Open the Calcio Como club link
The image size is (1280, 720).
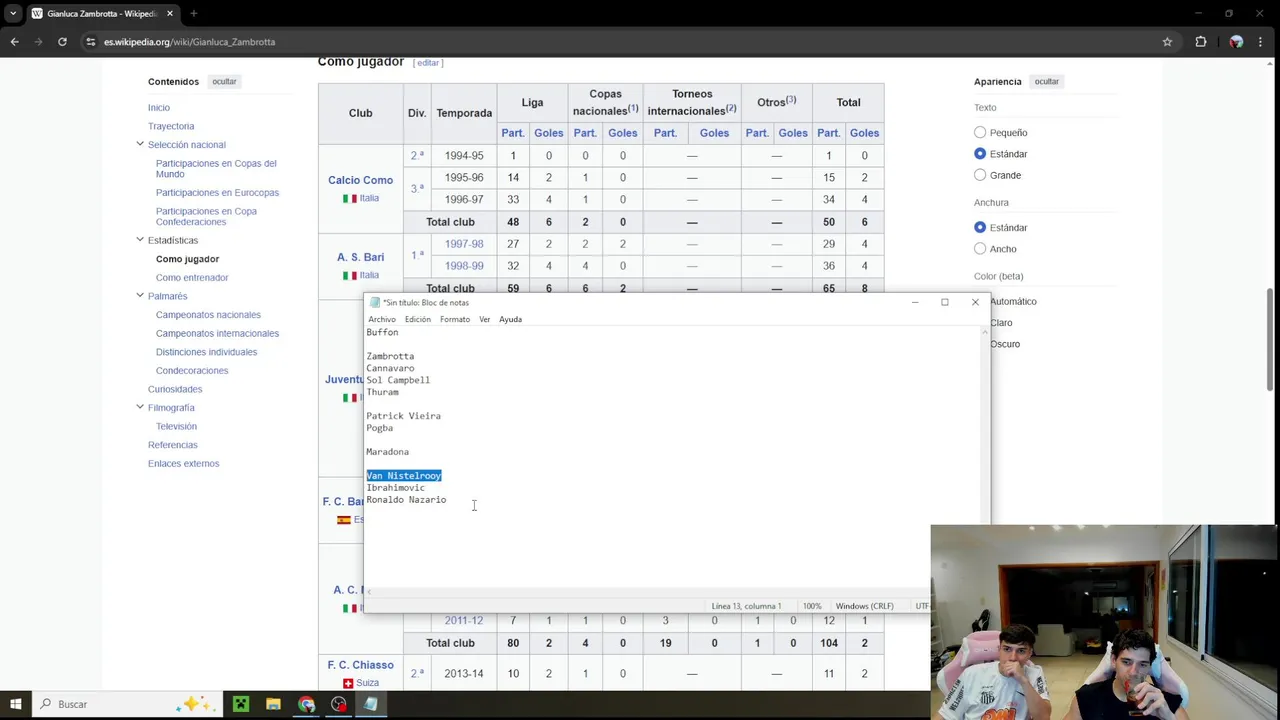tap(360, 180)
